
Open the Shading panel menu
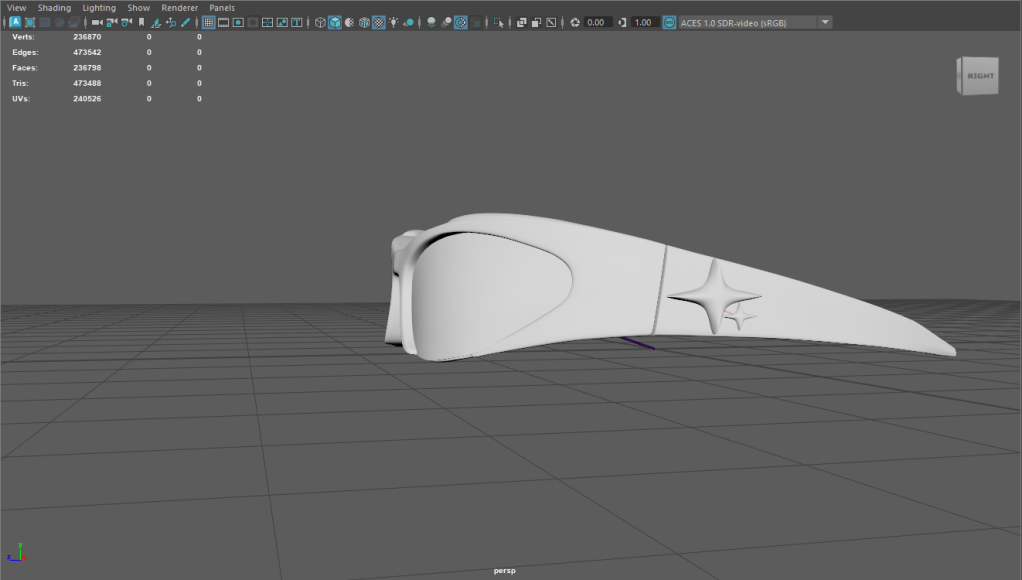point(54,7)
